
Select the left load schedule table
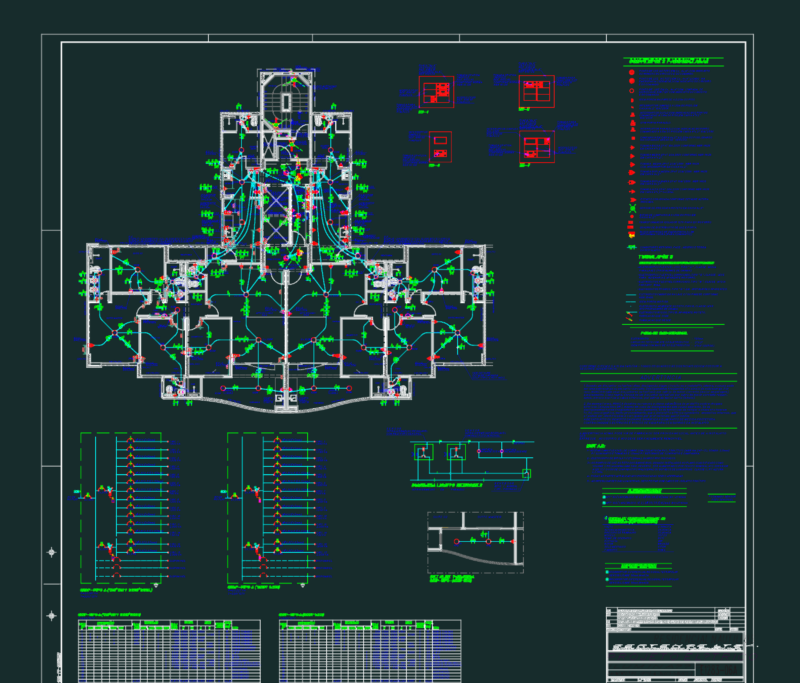pos(169,651)
